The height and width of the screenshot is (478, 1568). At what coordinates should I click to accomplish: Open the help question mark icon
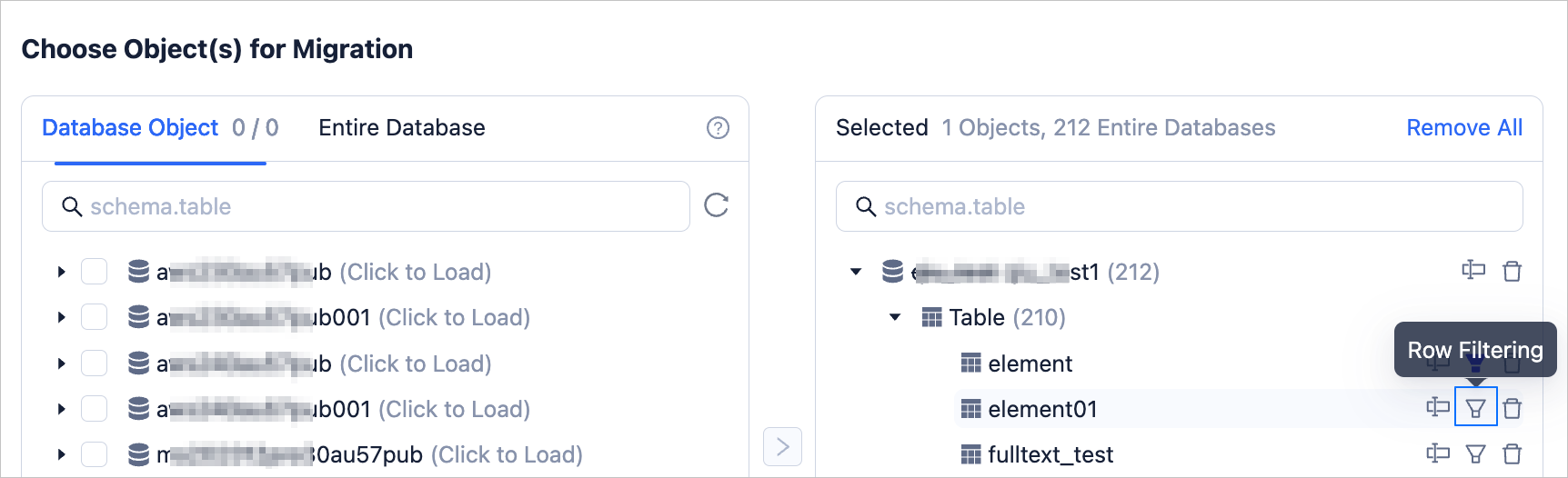tap(718, 128)
